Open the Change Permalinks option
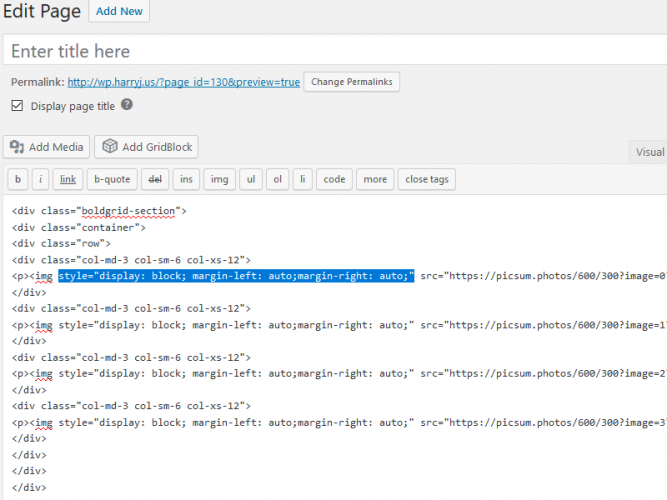The image size is (667, 500). 351,82
